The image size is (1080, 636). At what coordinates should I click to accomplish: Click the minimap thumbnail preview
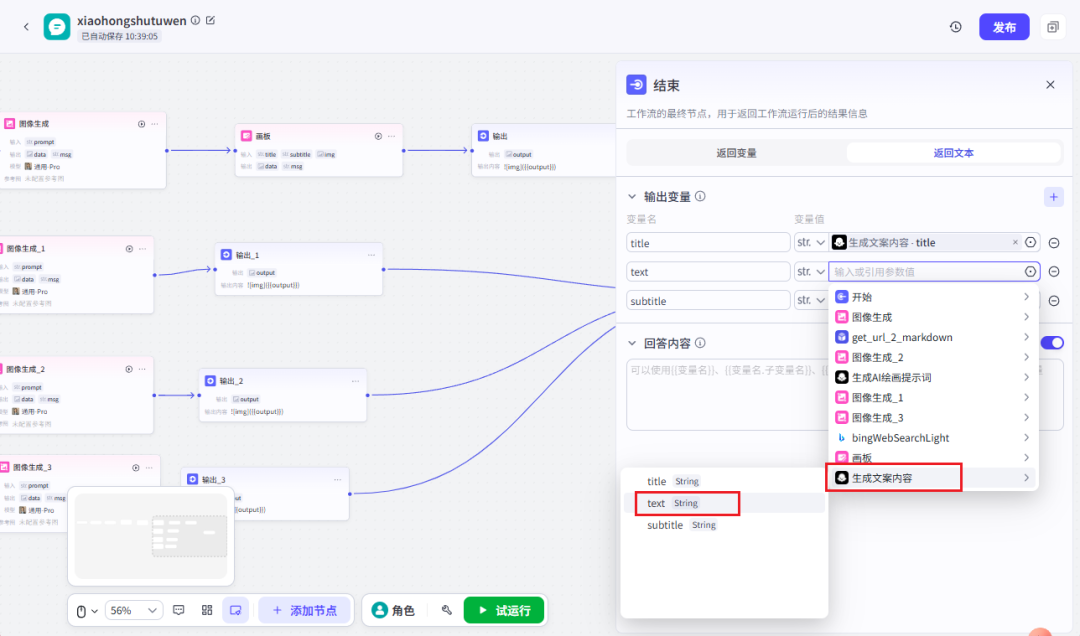[x=151, y=535]
